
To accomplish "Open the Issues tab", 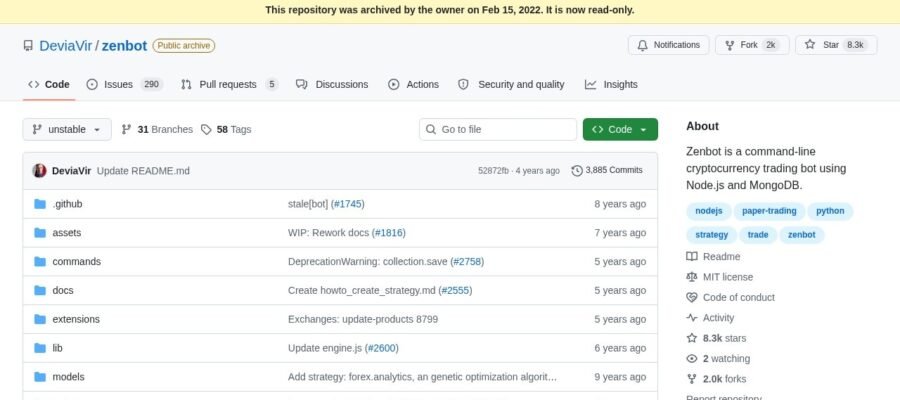I will [125, 84].
